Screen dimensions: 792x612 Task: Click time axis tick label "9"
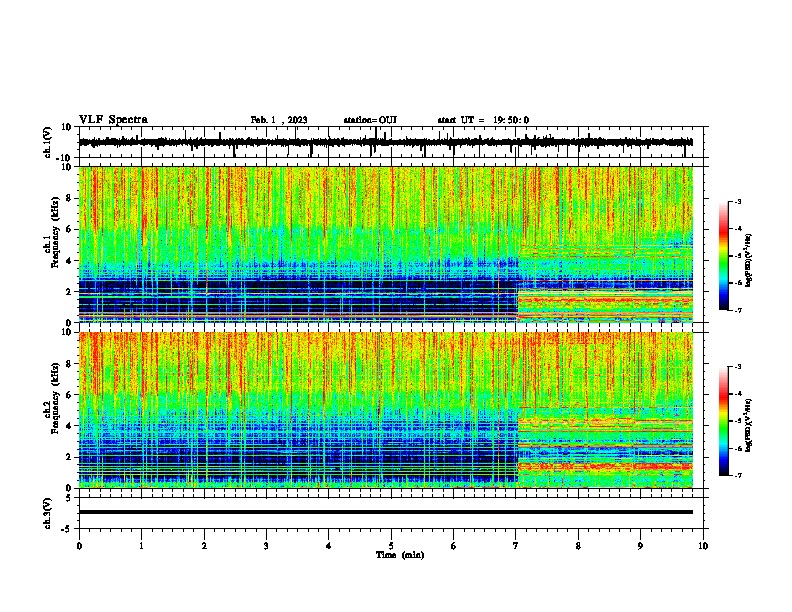coord(640,546)
